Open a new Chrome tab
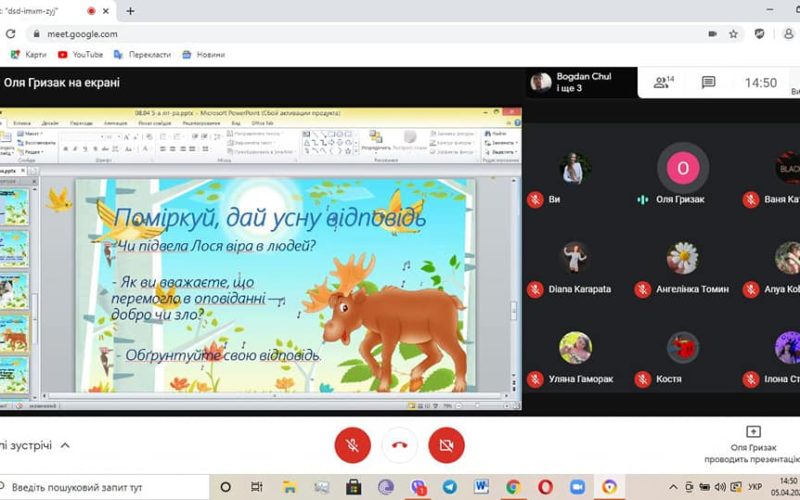Screen dimensions: 800x500 130,11
